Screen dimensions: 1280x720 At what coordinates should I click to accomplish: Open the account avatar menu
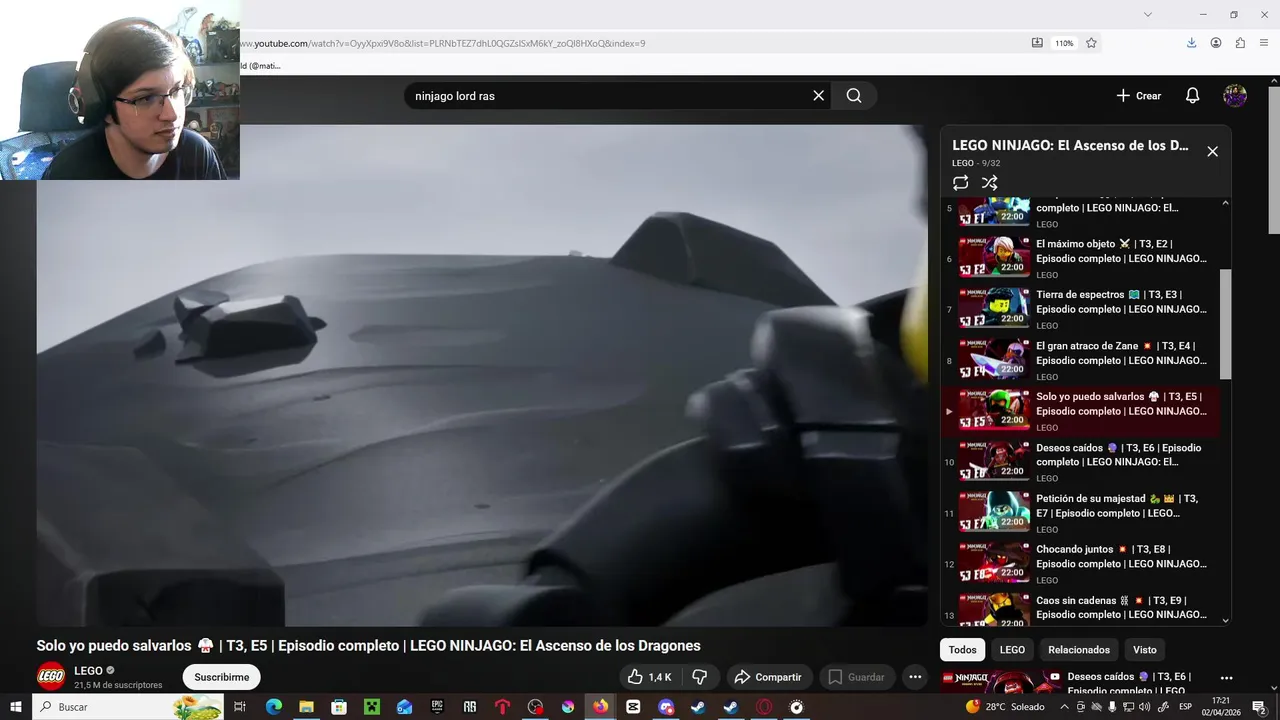[1235, 96]
